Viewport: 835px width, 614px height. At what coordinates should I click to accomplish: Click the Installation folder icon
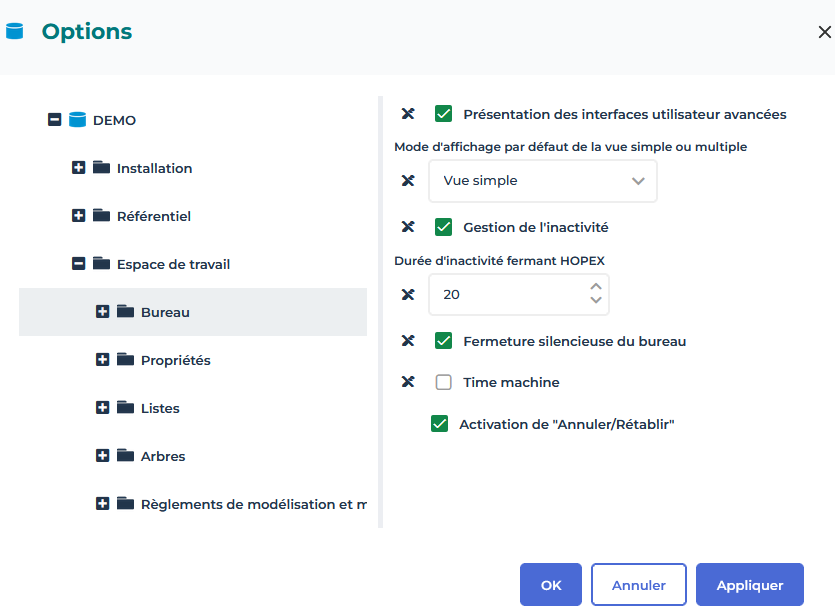tap(101, 168)
